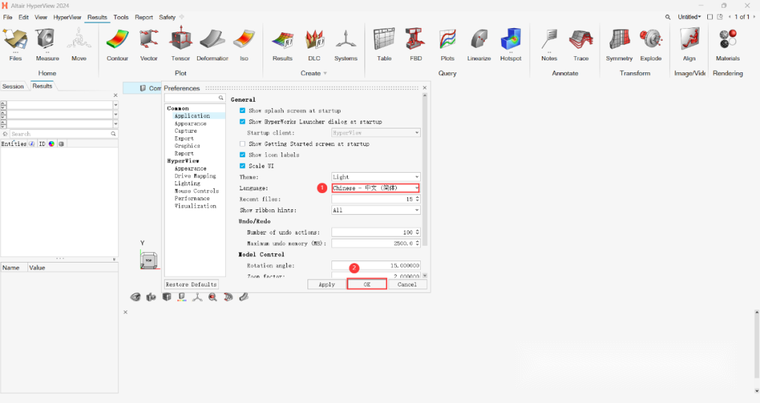Select the Hotspot query tool

click(511, 42)
